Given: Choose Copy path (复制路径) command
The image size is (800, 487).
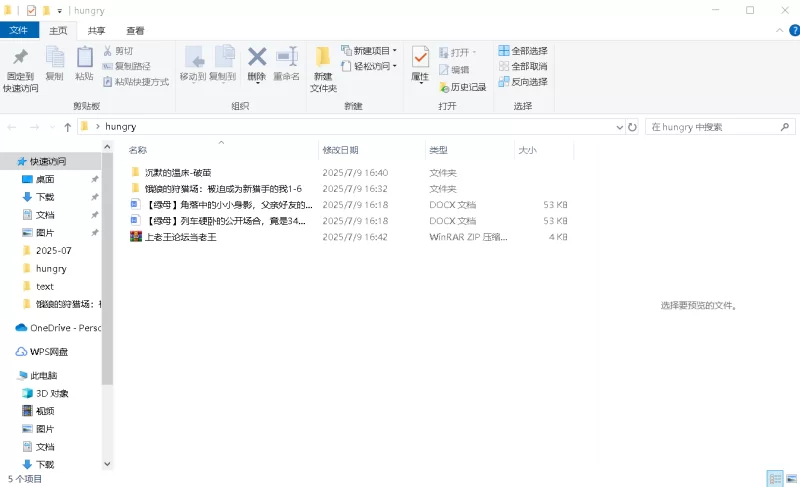Looking at the screenshot, I should [127, 66].
